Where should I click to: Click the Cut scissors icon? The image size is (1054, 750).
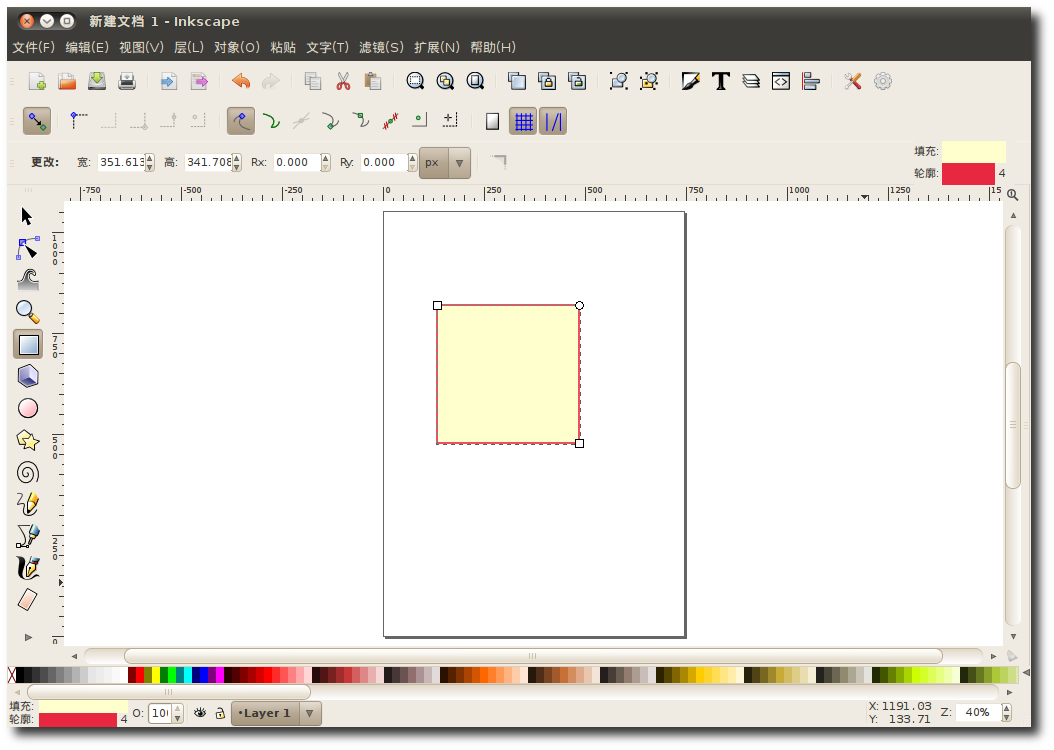343,81
